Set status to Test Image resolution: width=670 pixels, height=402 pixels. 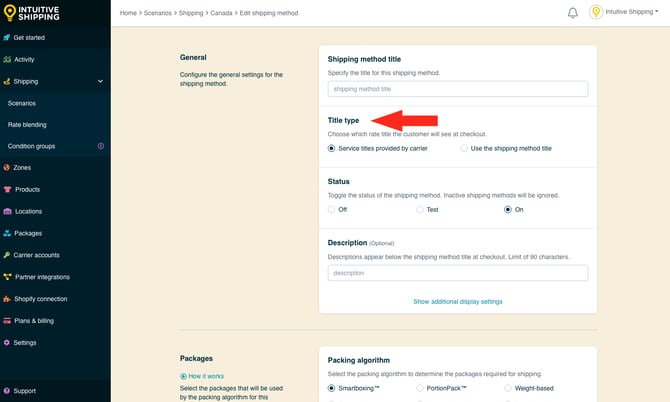coord(420,209)
